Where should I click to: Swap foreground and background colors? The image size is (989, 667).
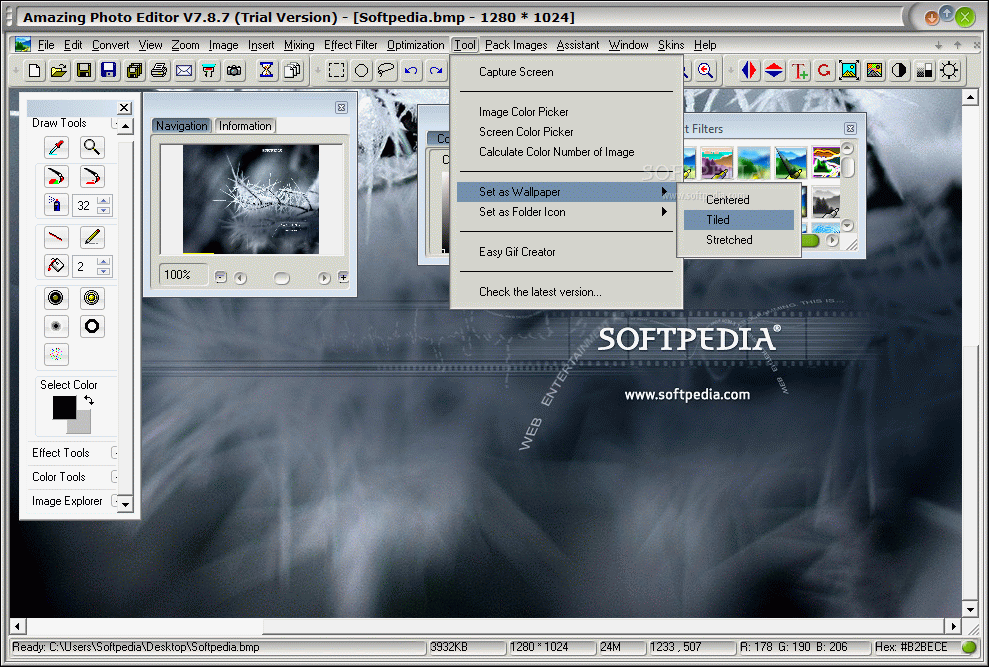pyautogui.click(x=89, y=400)
